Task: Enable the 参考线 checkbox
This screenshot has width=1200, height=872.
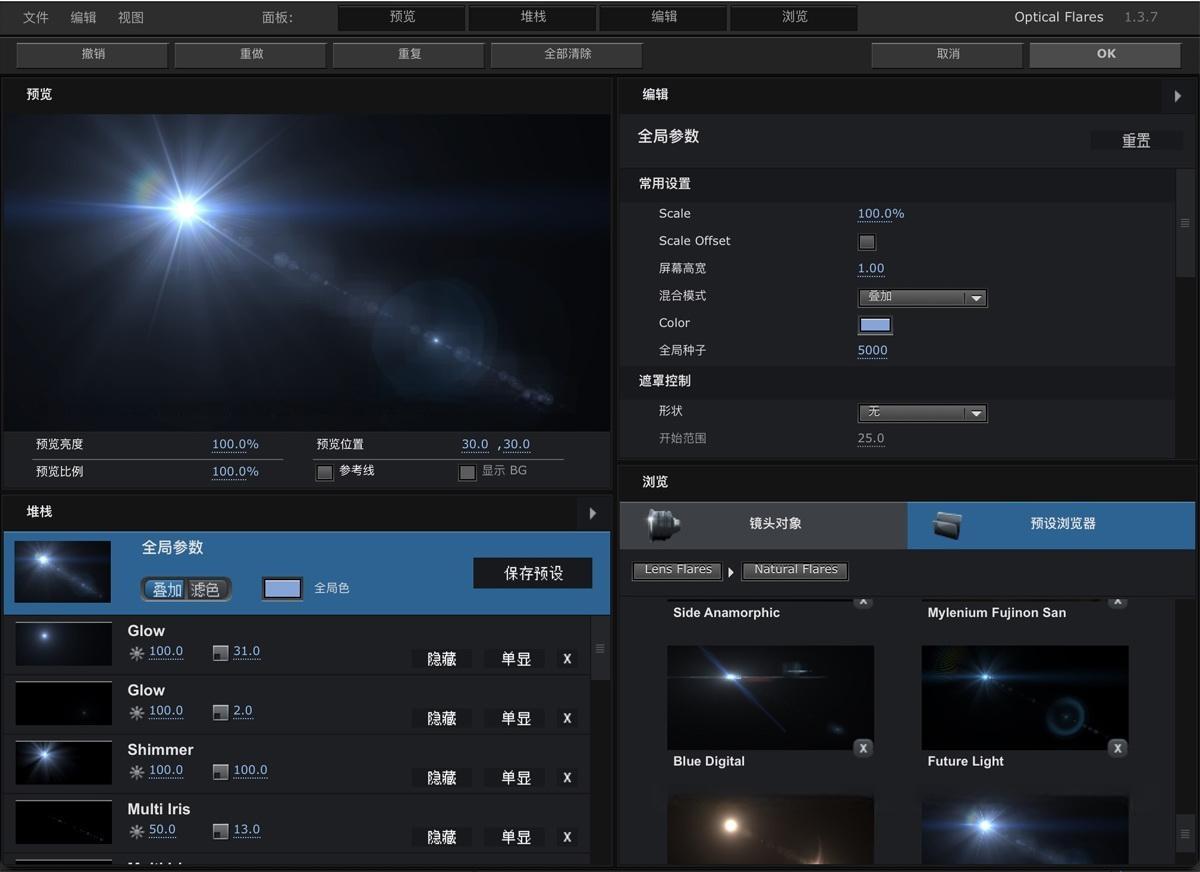Action: (x=325, y=472)
